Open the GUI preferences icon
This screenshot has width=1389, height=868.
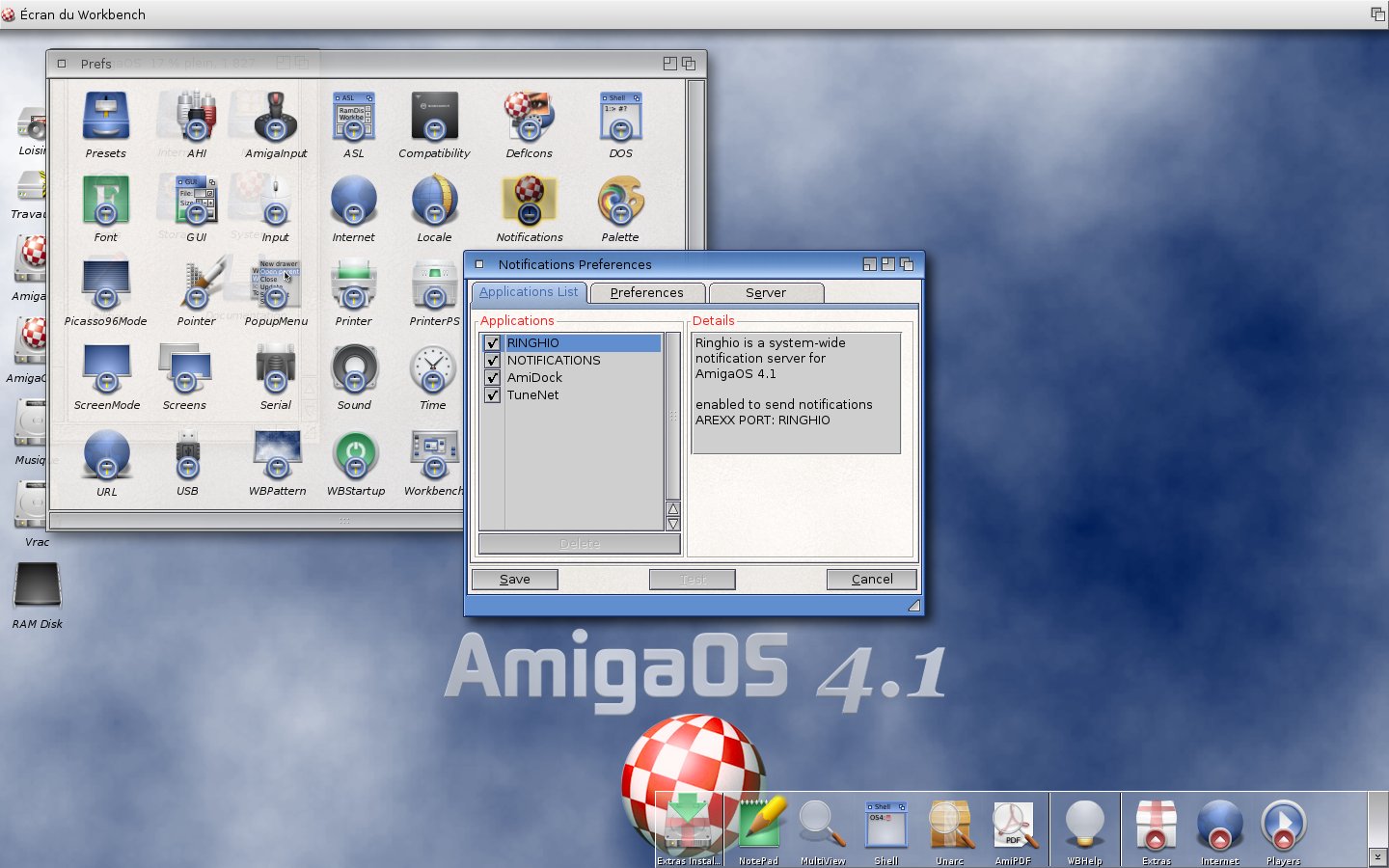click(196, 201)
